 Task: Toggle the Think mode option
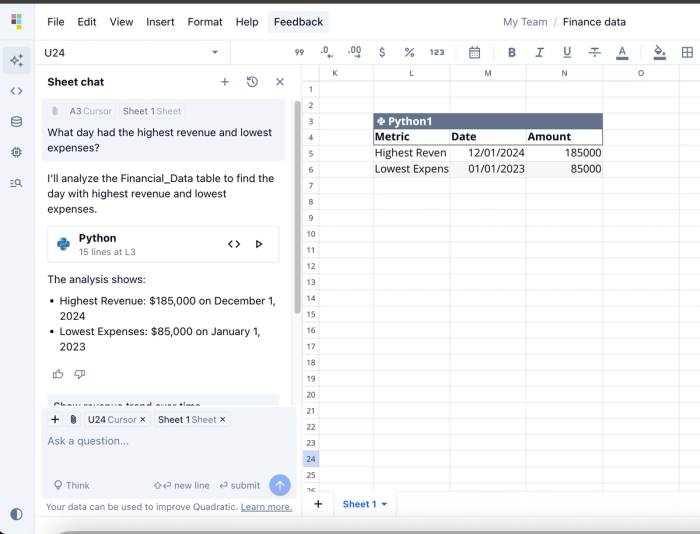click(71, 485)
